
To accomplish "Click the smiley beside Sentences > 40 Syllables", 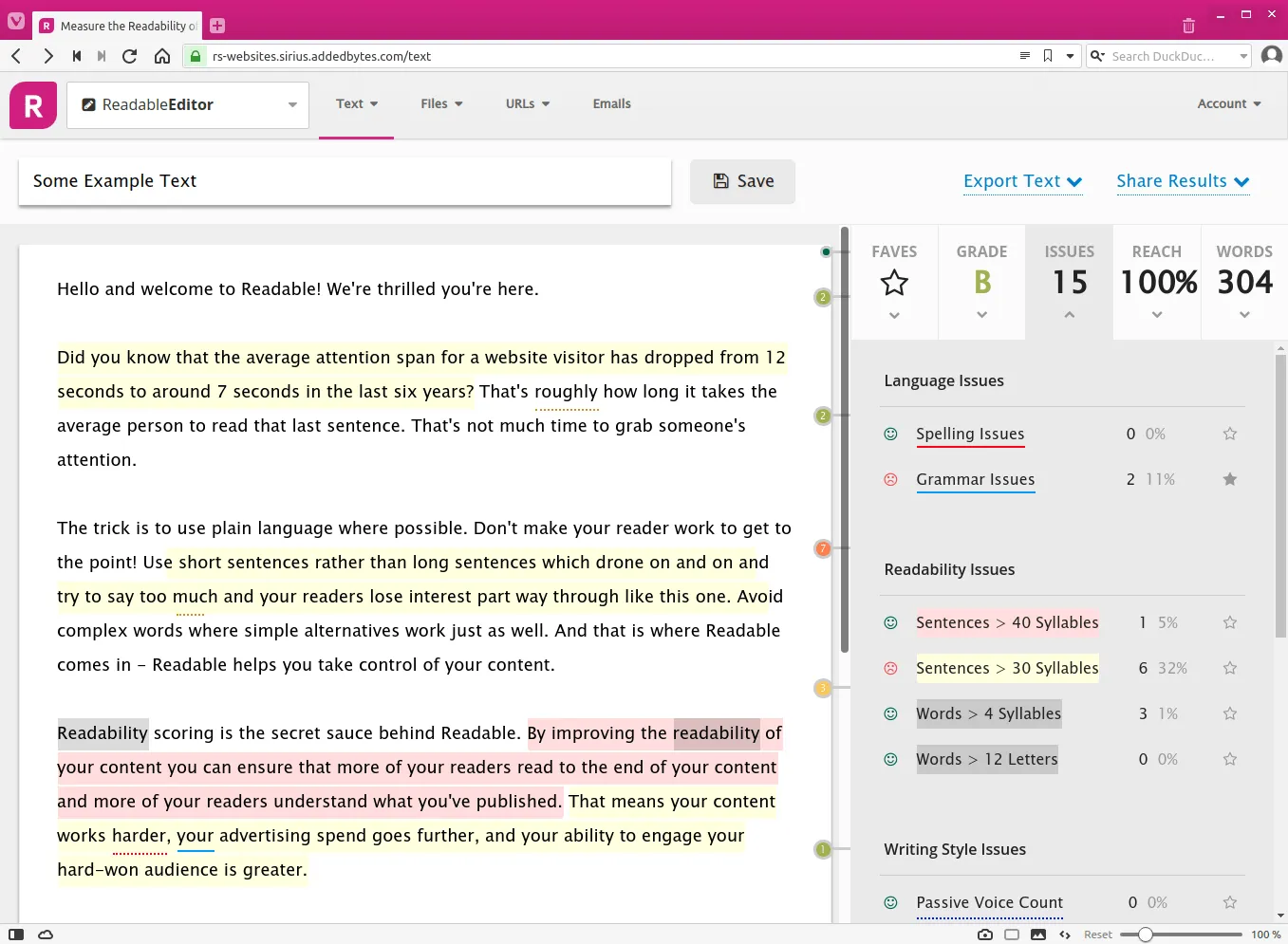I will point(890,622).
